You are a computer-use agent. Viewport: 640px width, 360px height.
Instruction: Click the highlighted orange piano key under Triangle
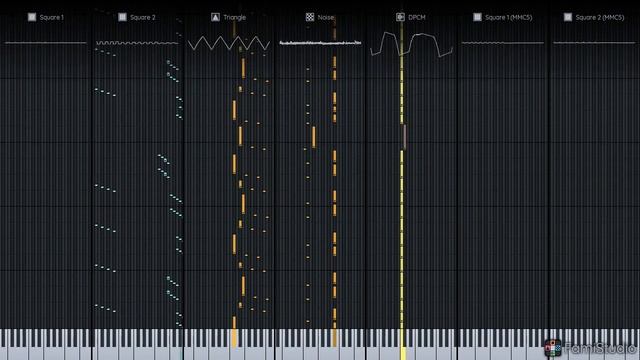point(234,338)
